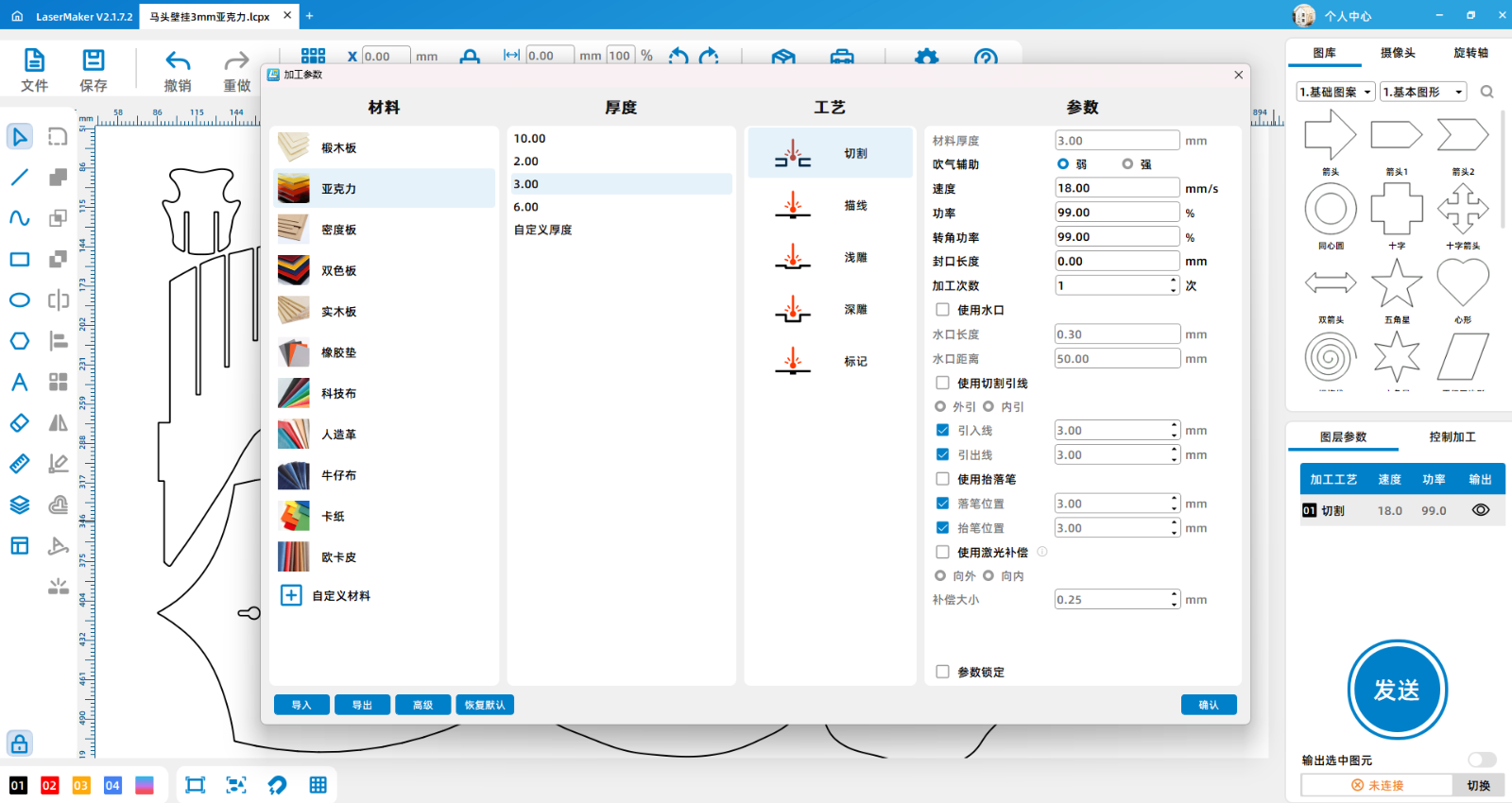This screenshot has height=803, width=1512.
Task: Select orange layer color 03 swatch
Action: (x=81, y=785)
